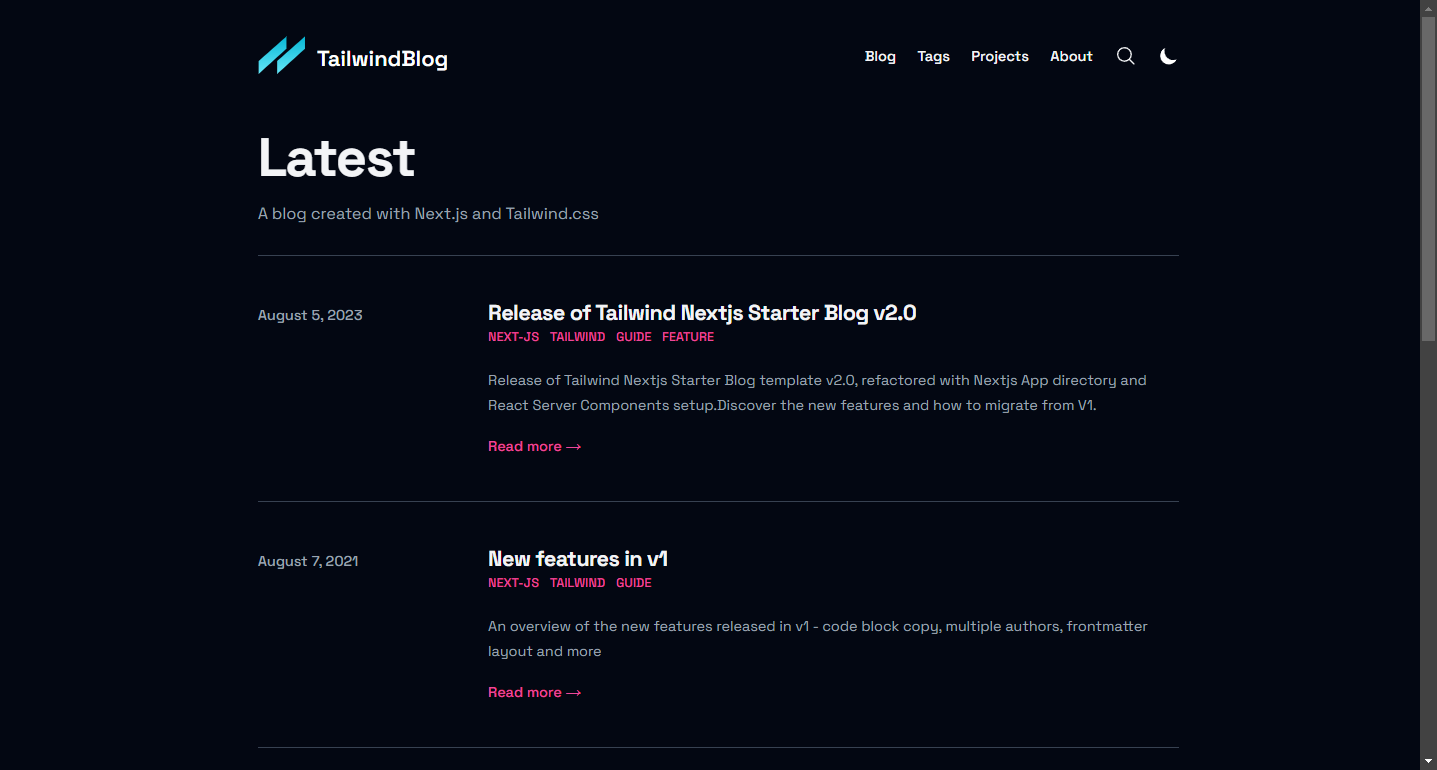The width and height of the screenshot is (1437, 770).
Task: Open the Release of Tailwind Nextjs v2.0 post
Action: point(701,313)
